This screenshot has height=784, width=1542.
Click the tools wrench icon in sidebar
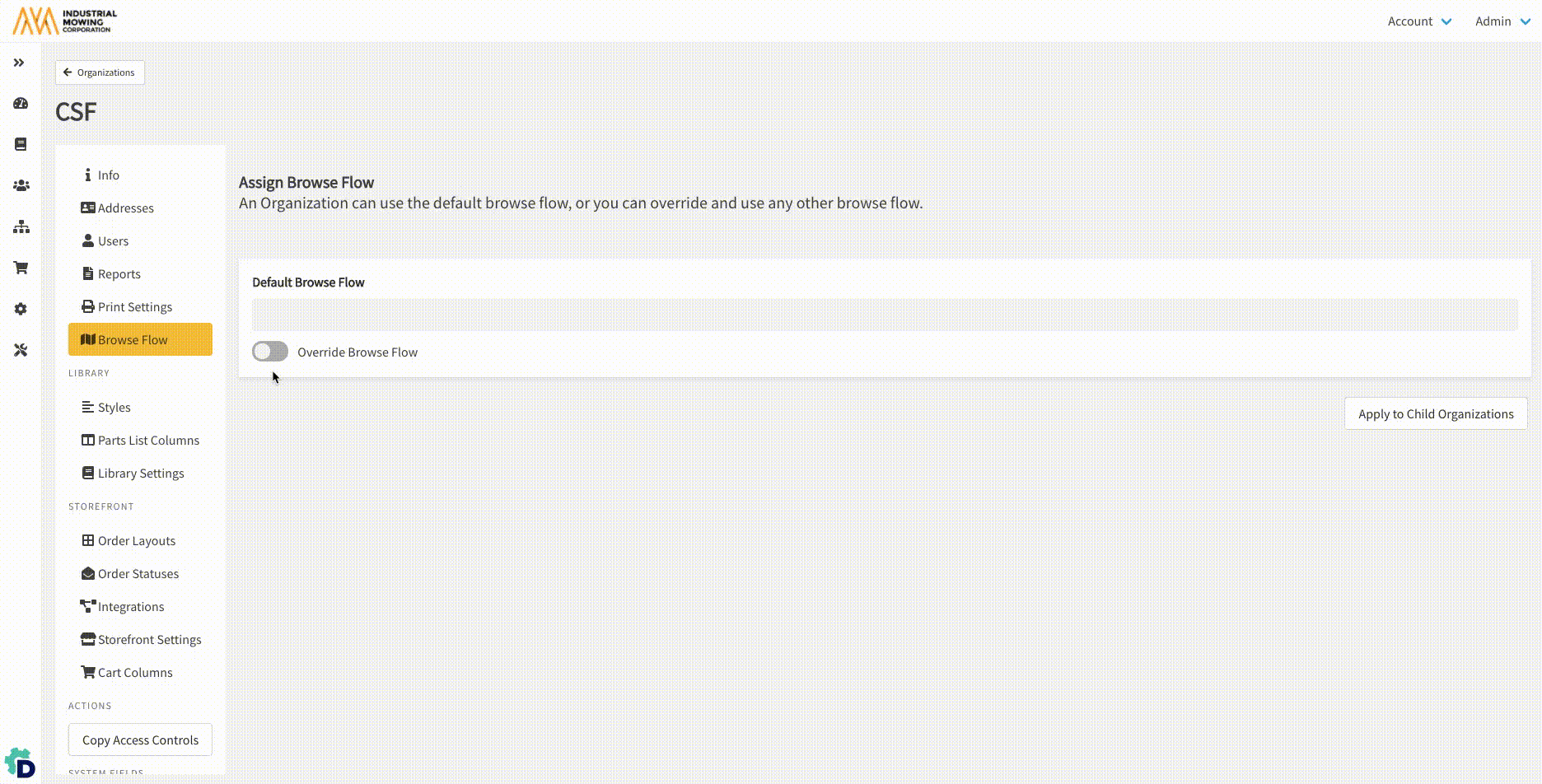[21, 350]
